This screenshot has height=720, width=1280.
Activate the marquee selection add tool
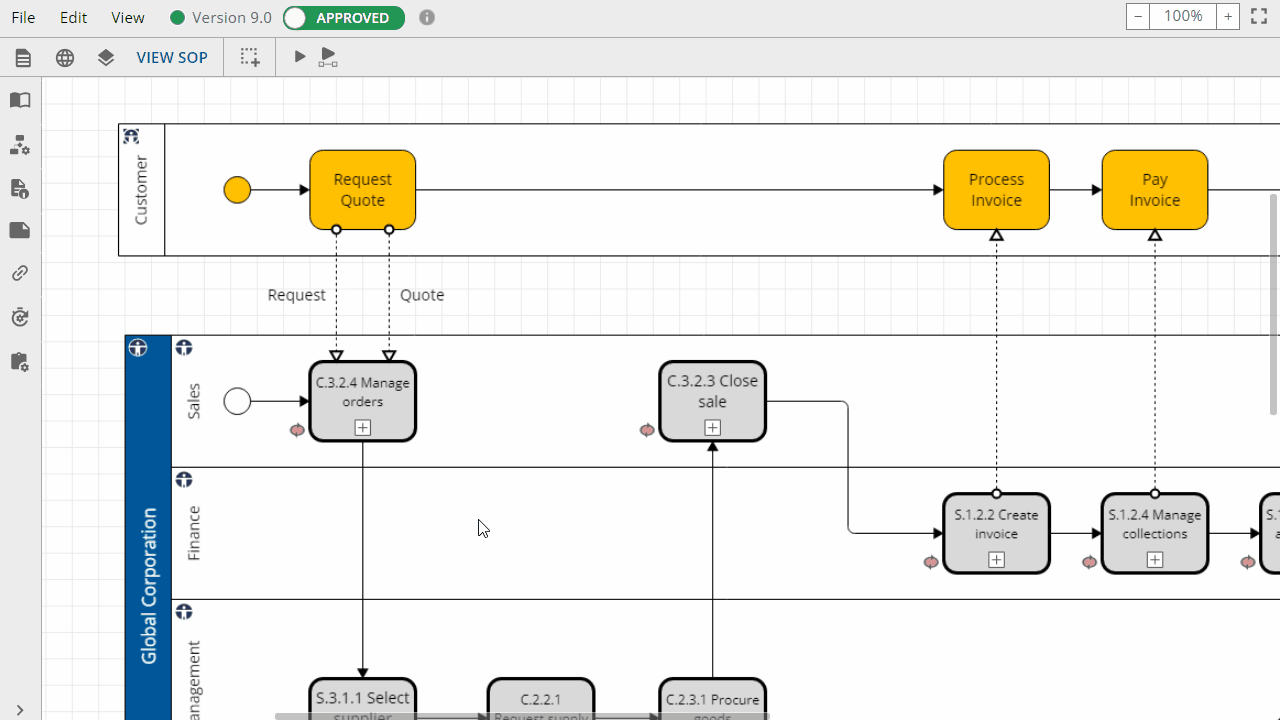(x=250, y=57)
